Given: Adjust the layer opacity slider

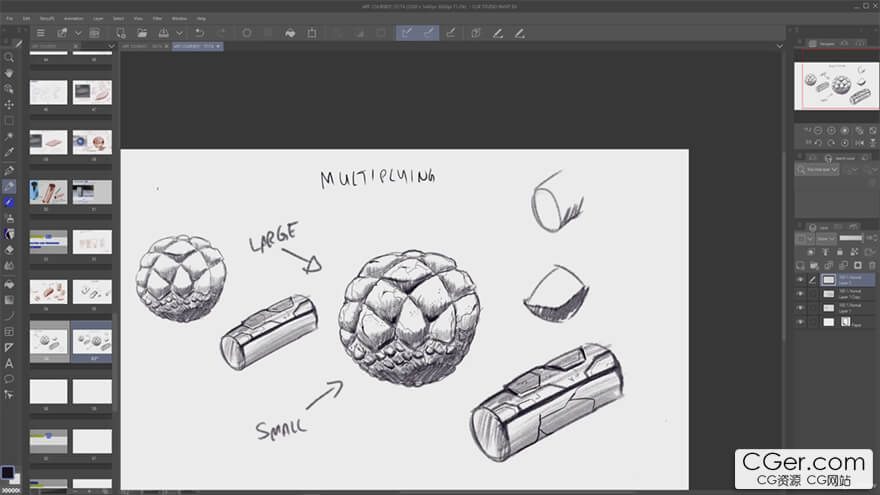Looking at the screenshot, I should tap(851, 239).
